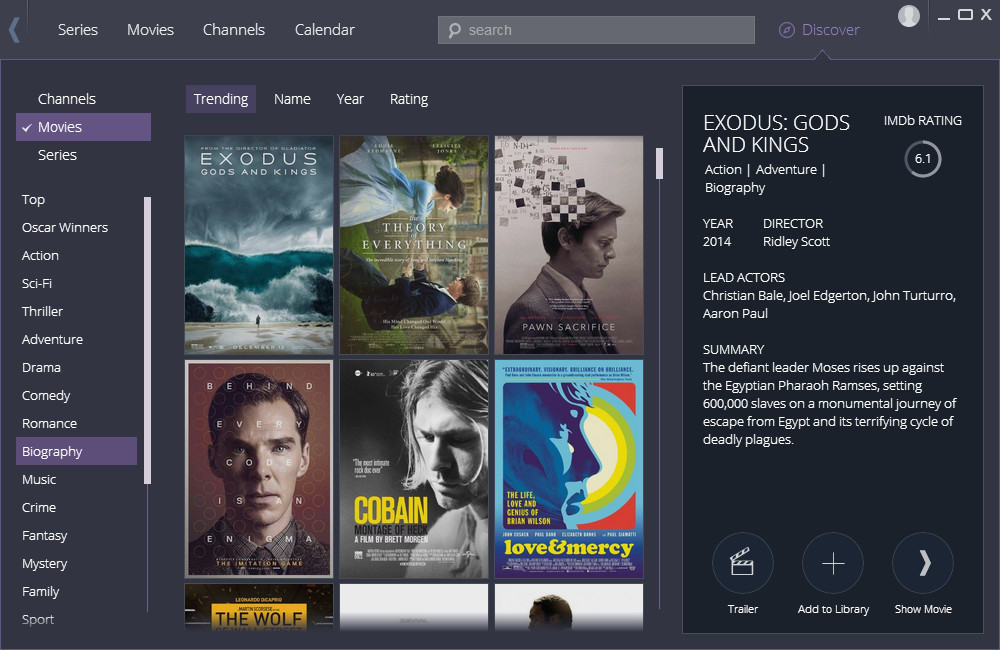Filter by Sport genre
Screen dimensions: 1000x650
point(38,619)
